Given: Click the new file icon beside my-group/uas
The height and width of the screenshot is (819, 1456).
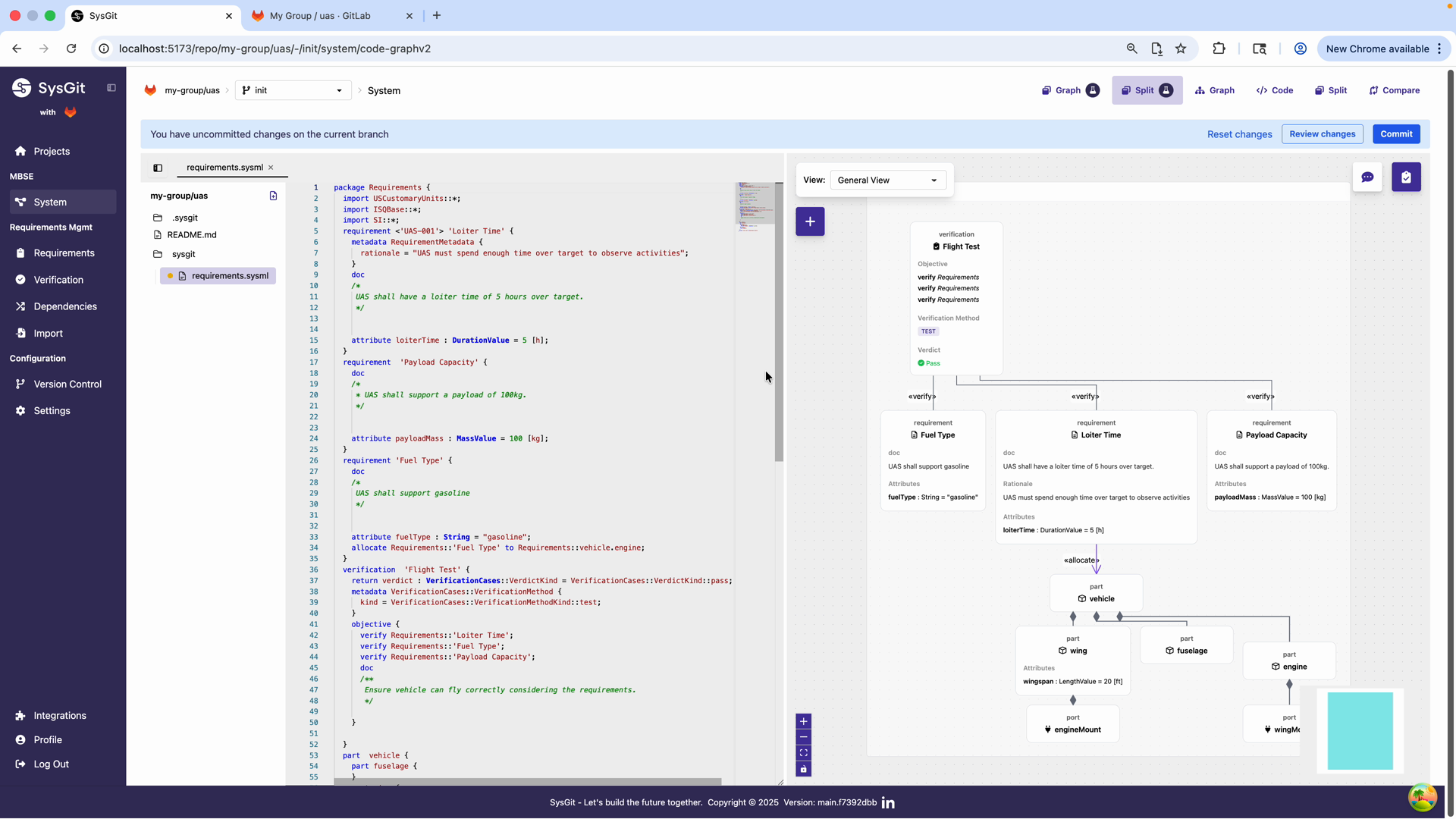Looking at the screenshot, I should [273, 196].
